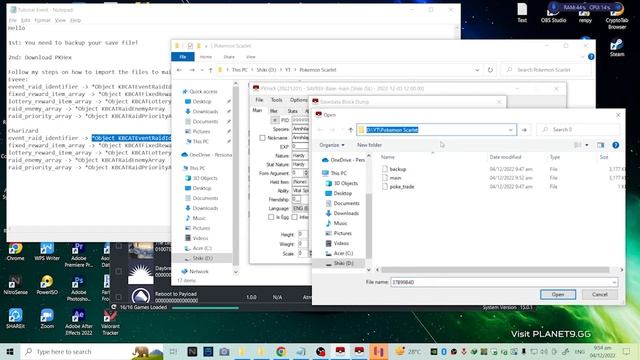640x360 pixels.
Task: Click the Cancel button in dialog
Action: pyautogui.click(x=600, y=294)
